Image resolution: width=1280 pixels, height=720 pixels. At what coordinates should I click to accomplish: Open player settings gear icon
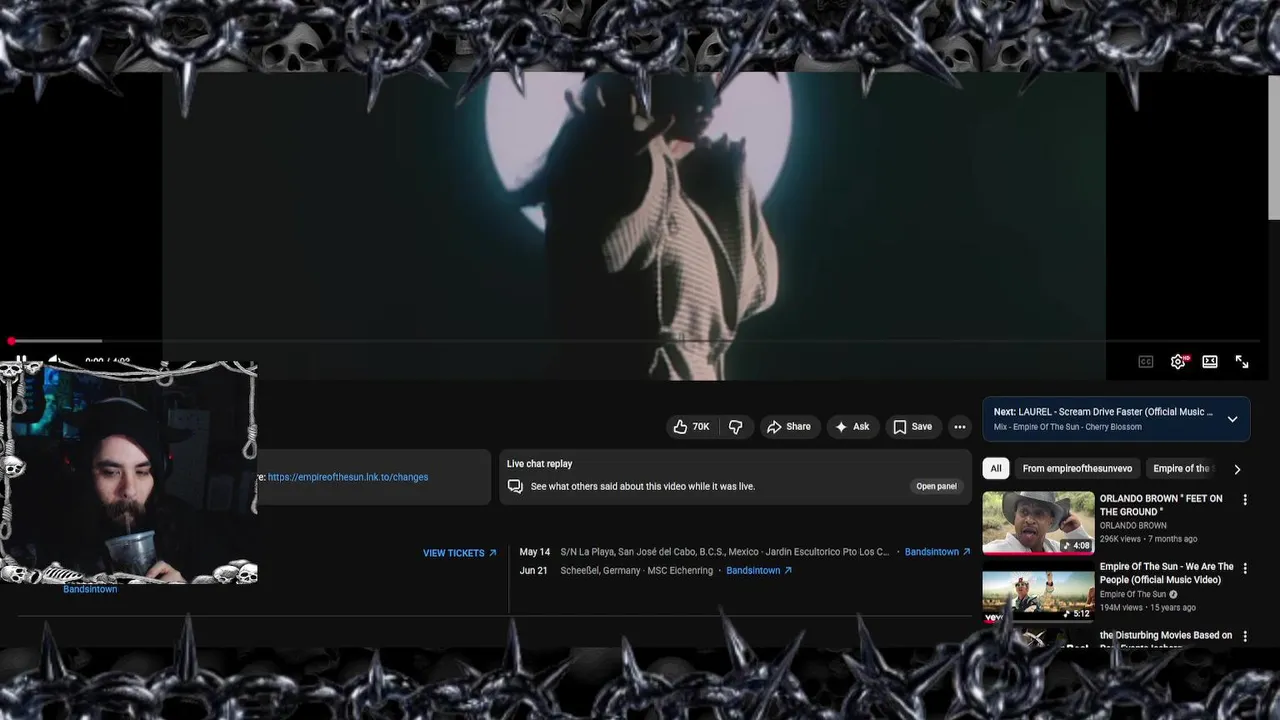(1178, 362)
